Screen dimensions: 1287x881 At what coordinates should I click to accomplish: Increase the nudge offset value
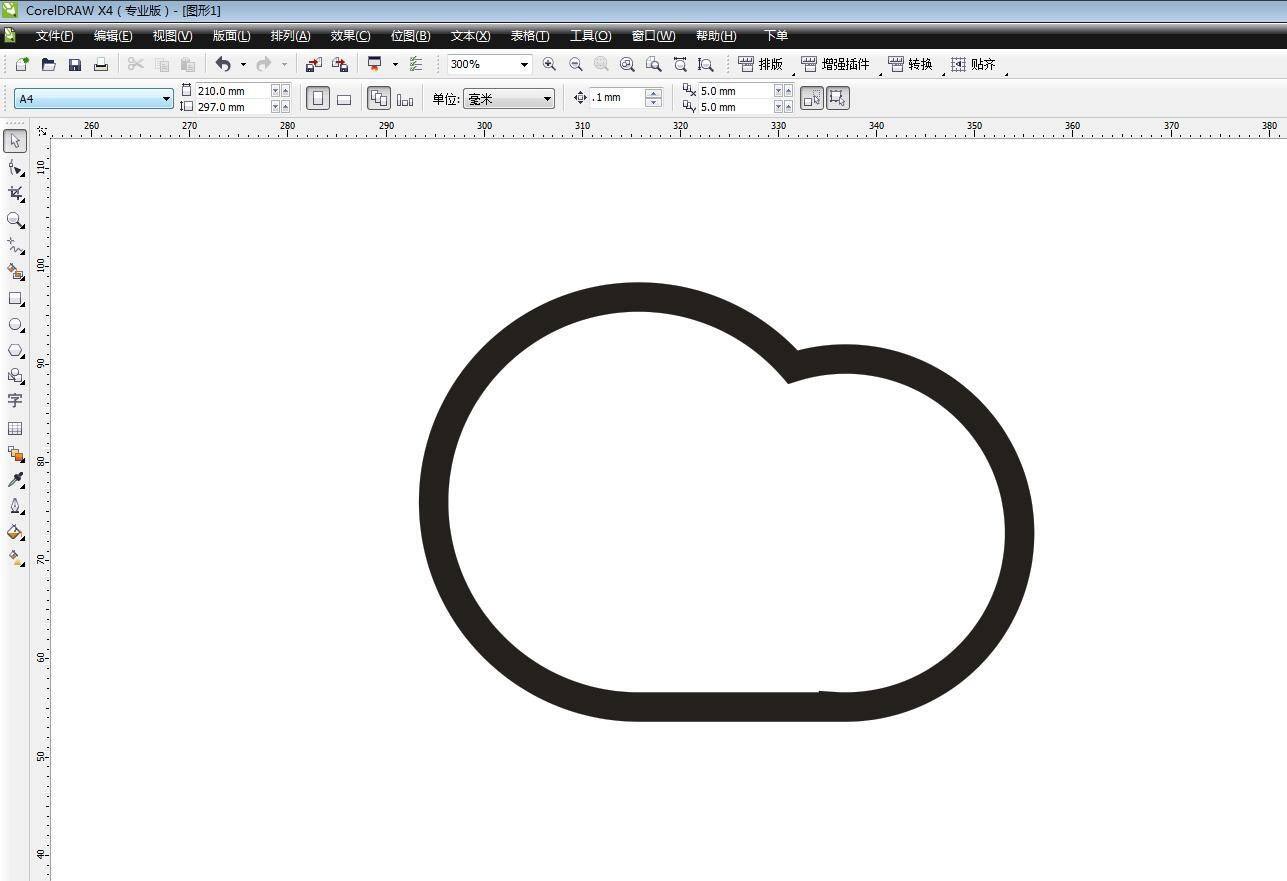654,93
